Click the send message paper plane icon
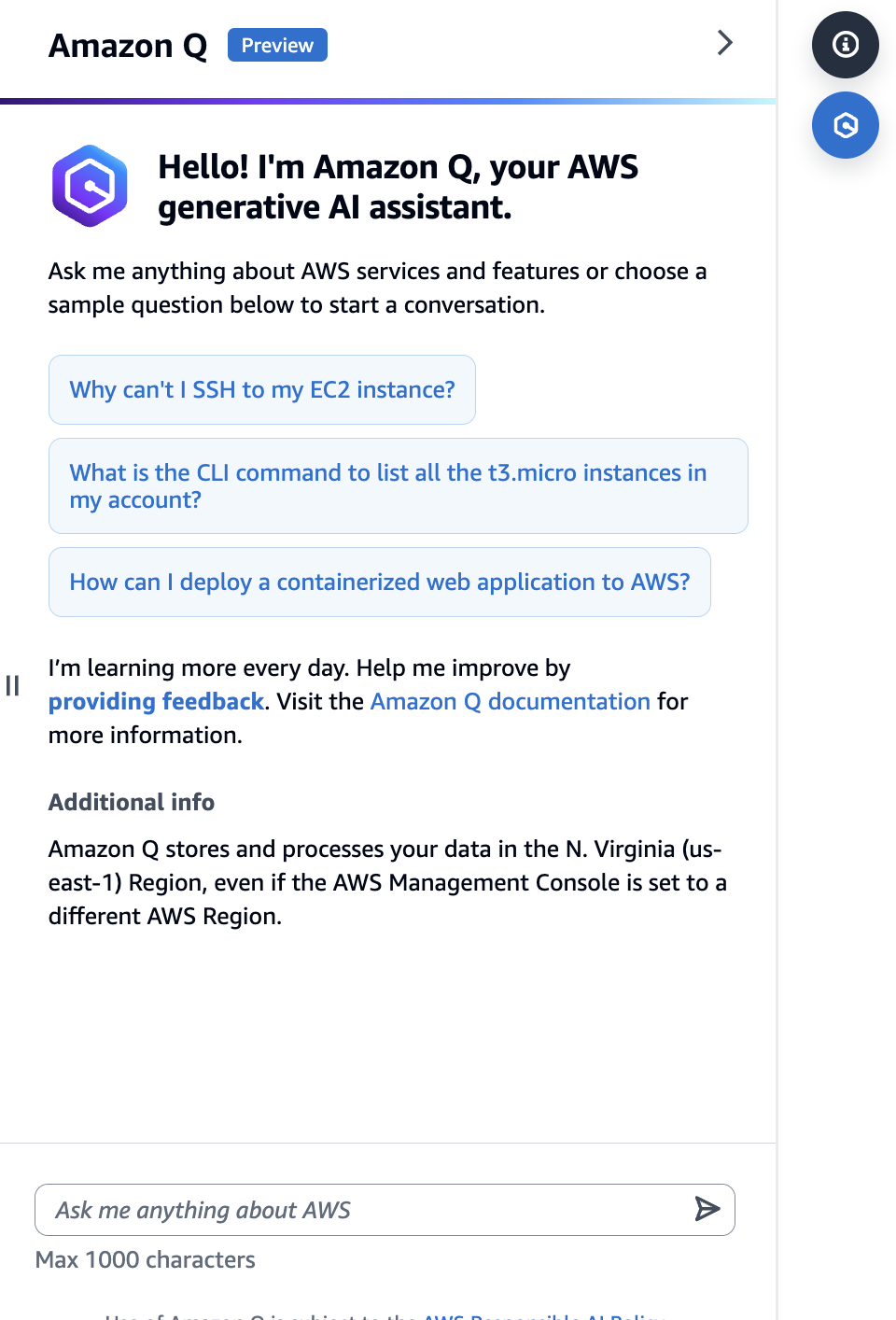 tap(707, 1209)
